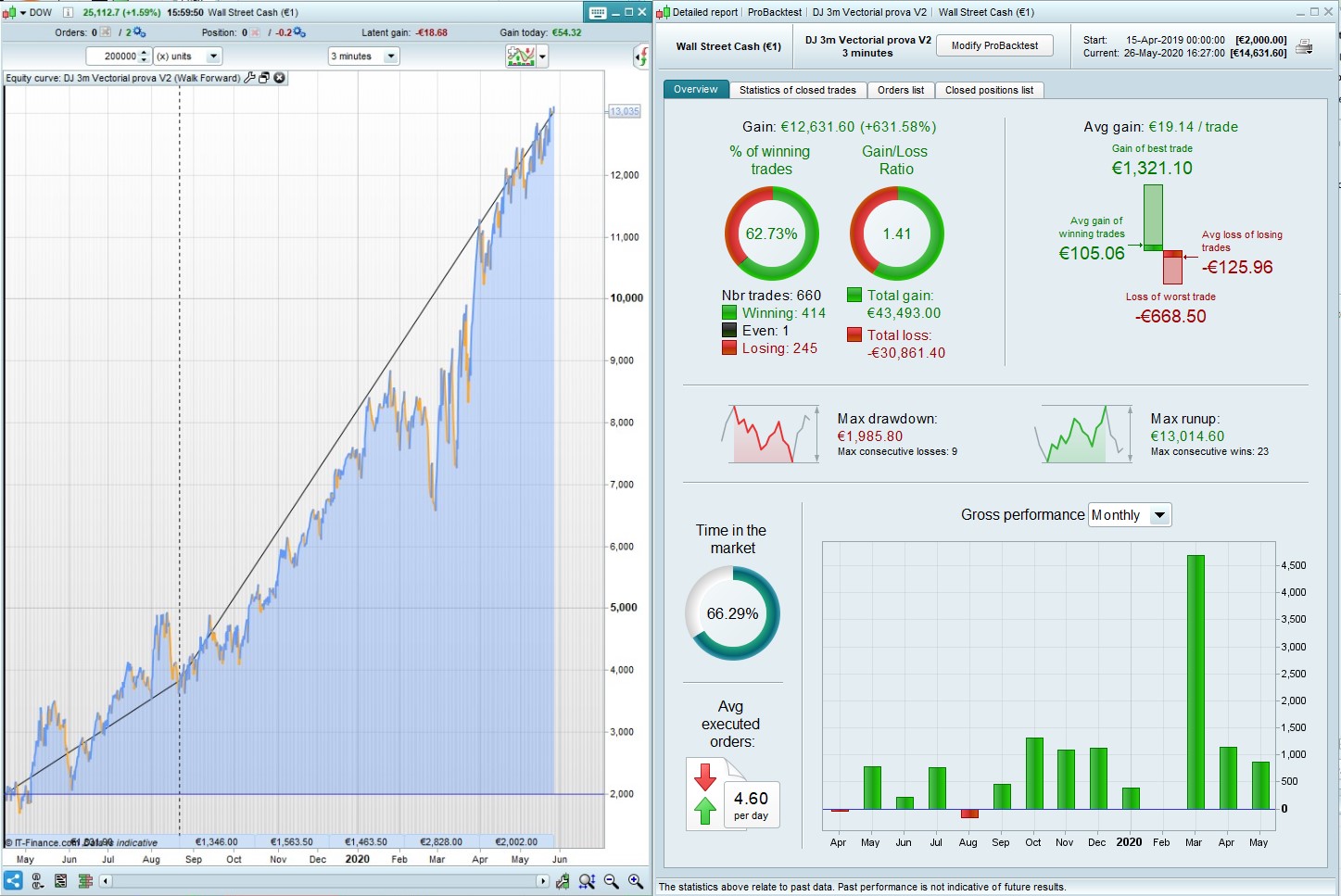Click the red and green arrows average orders icon
The image size is (1341, 896).
click(x=705, y=794)
